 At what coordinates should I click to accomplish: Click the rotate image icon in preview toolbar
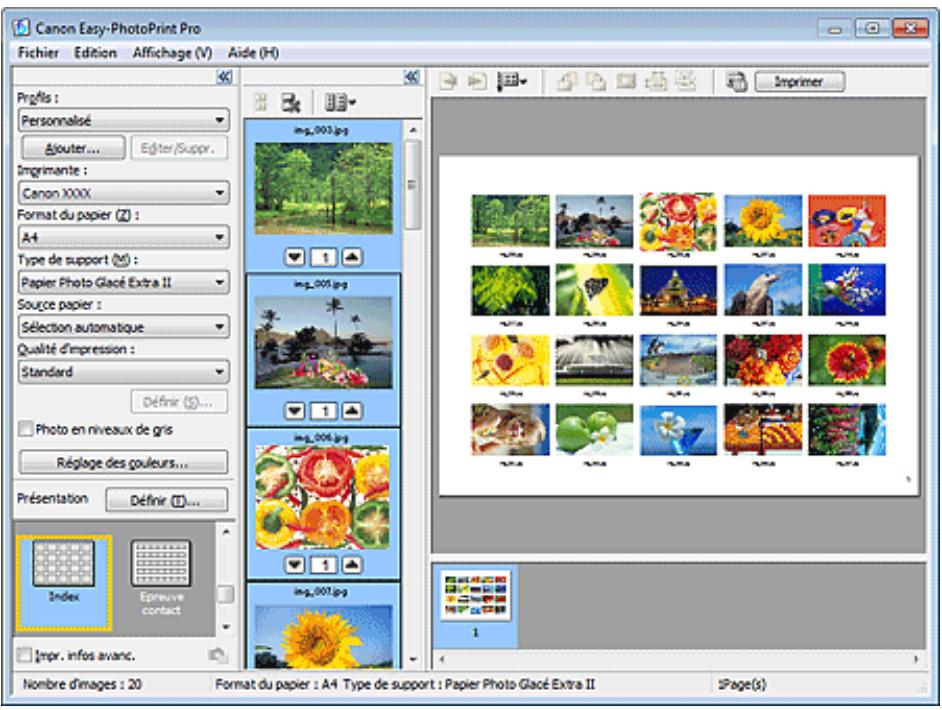(567, 81)
